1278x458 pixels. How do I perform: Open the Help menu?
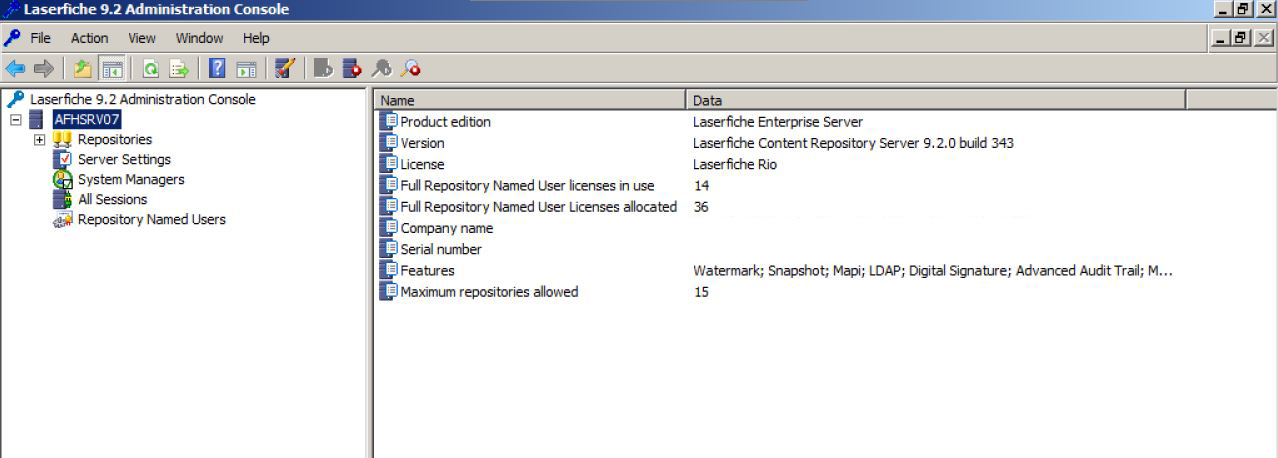point(256,38)
